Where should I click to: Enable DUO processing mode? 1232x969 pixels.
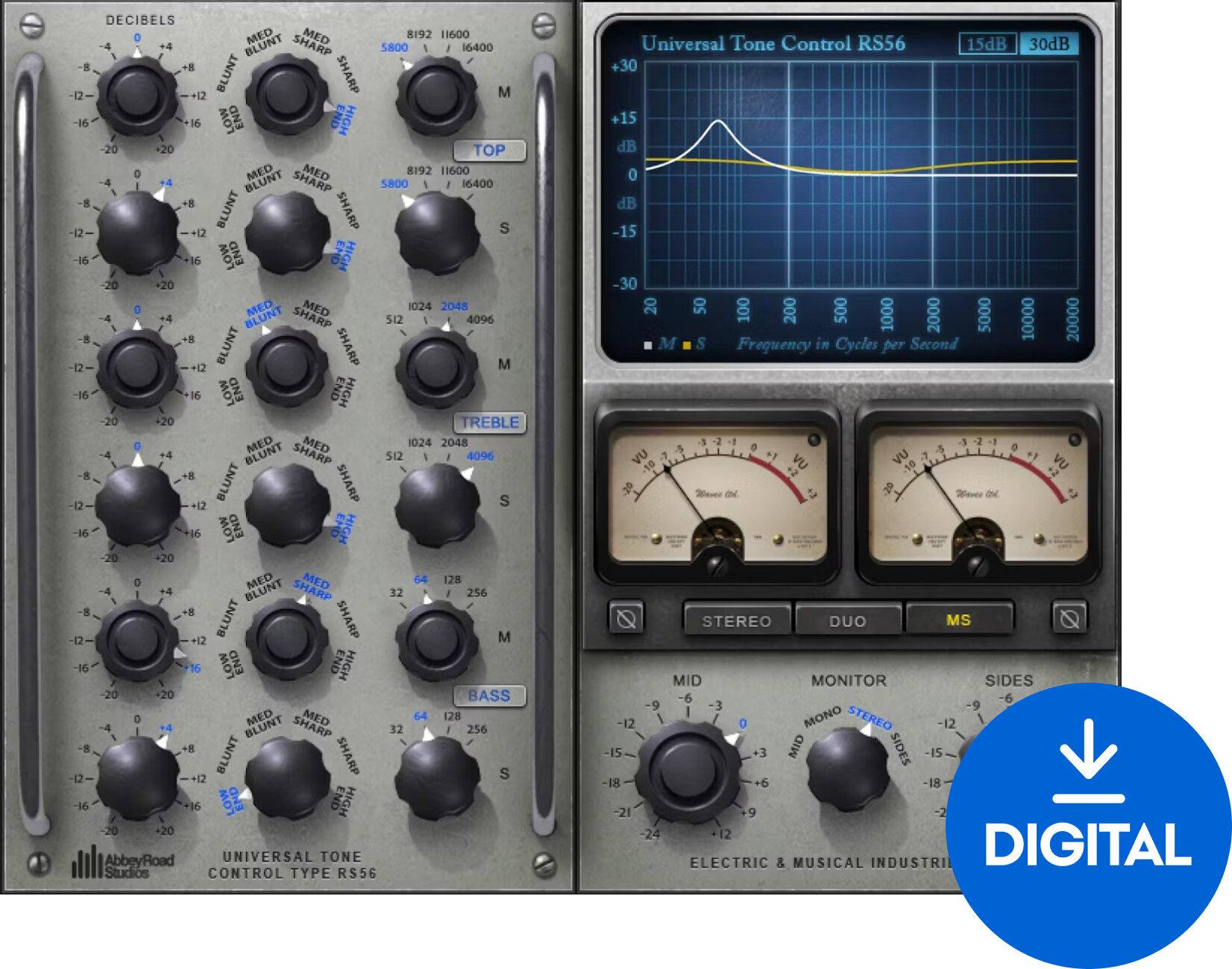coord(848,620)
